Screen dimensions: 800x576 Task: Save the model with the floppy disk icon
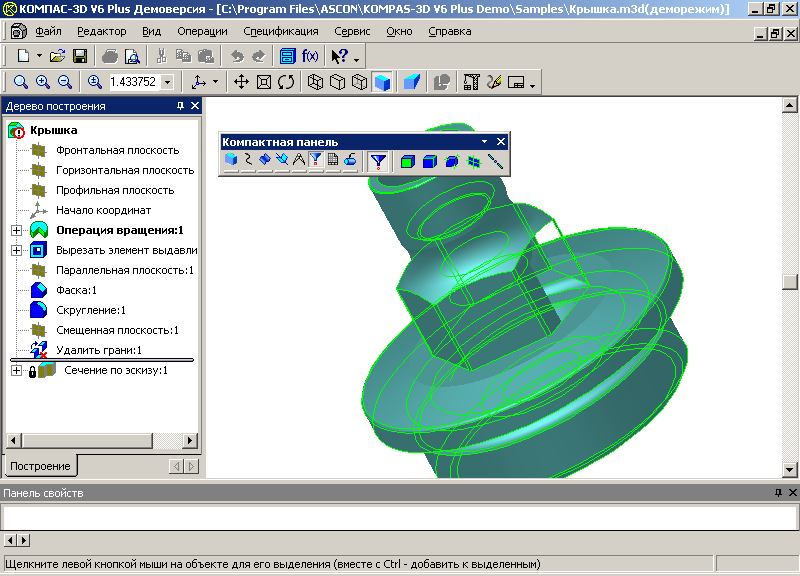[x=80, y=56]
